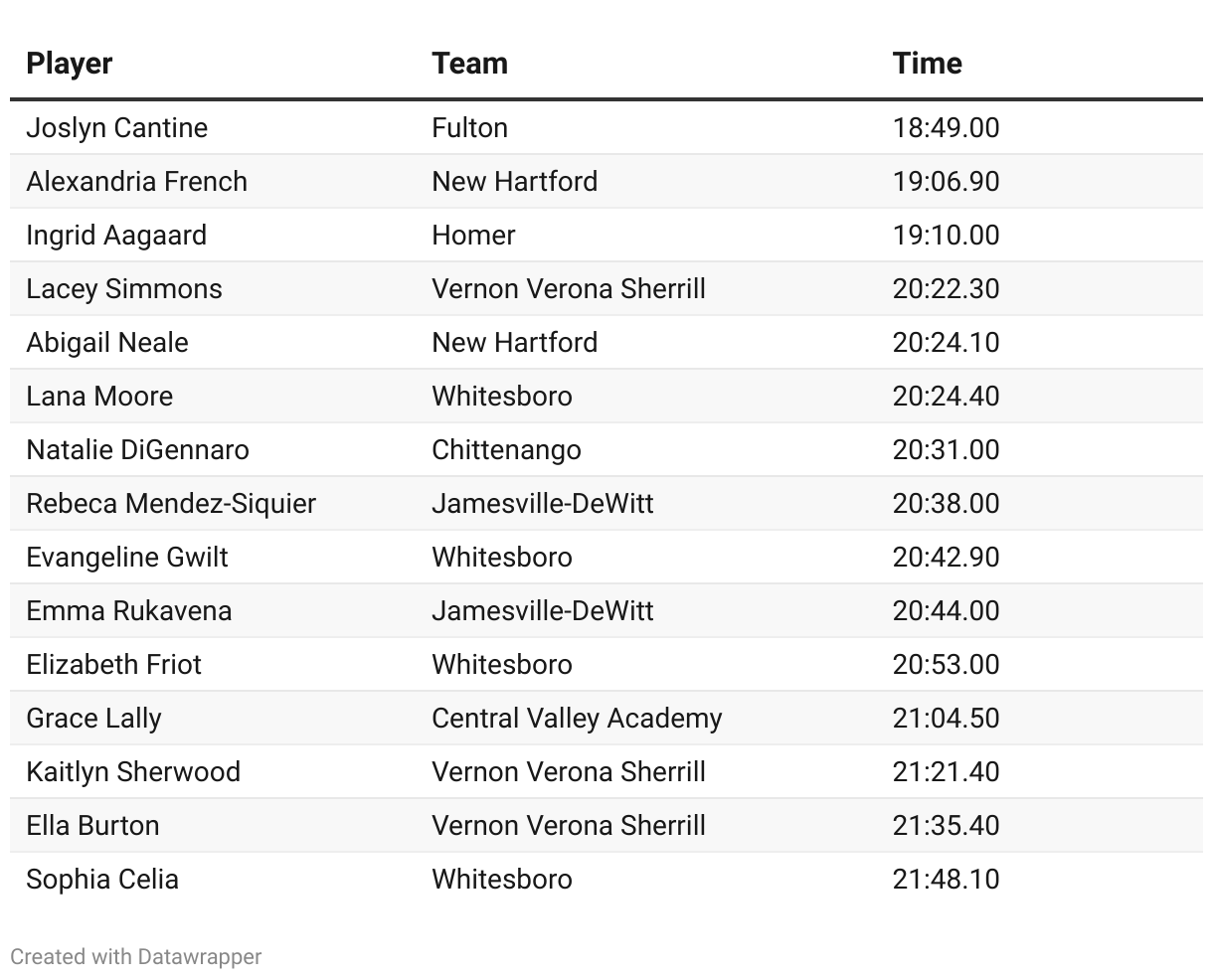Select the Joslyn Cantine player cell
Viewport: 1213px width, 980px height.
coord(117,128)
